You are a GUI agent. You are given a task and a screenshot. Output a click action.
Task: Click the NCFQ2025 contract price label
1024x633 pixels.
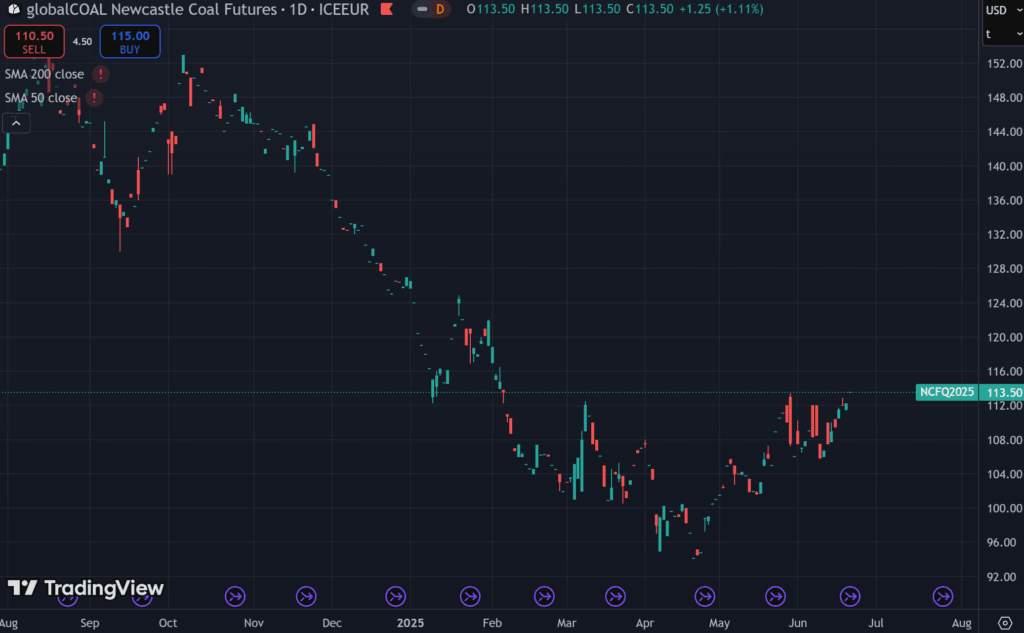[x=947, y=392]
